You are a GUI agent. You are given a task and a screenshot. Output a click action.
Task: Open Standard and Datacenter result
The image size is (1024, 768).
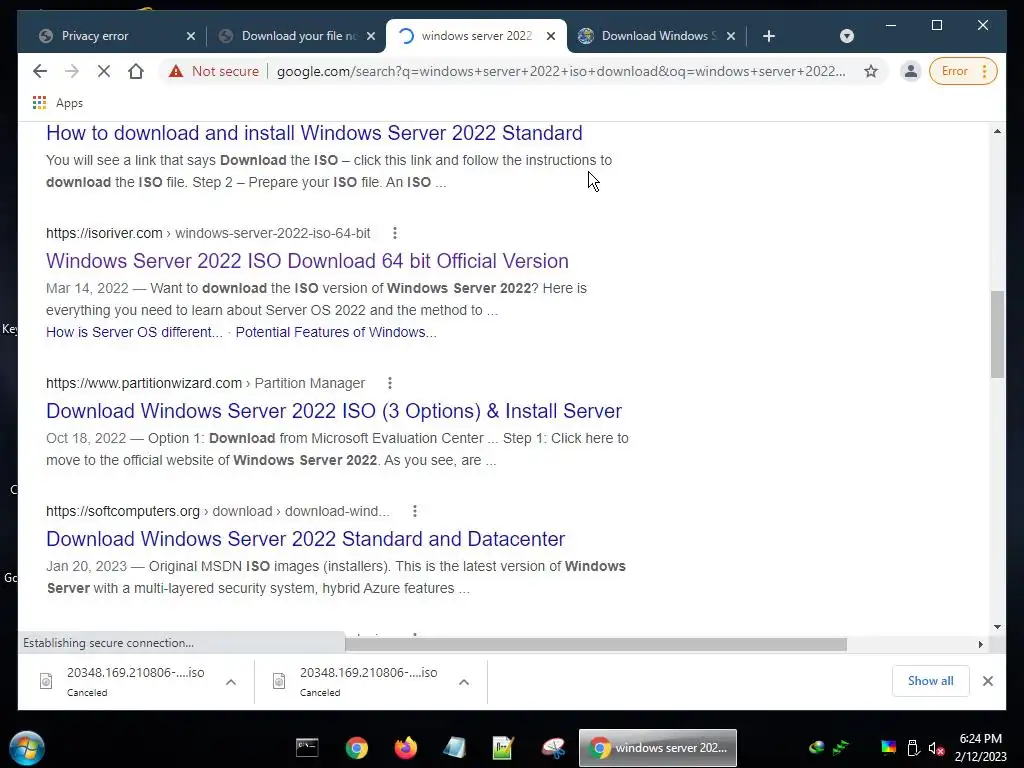(x=305, y=539)
